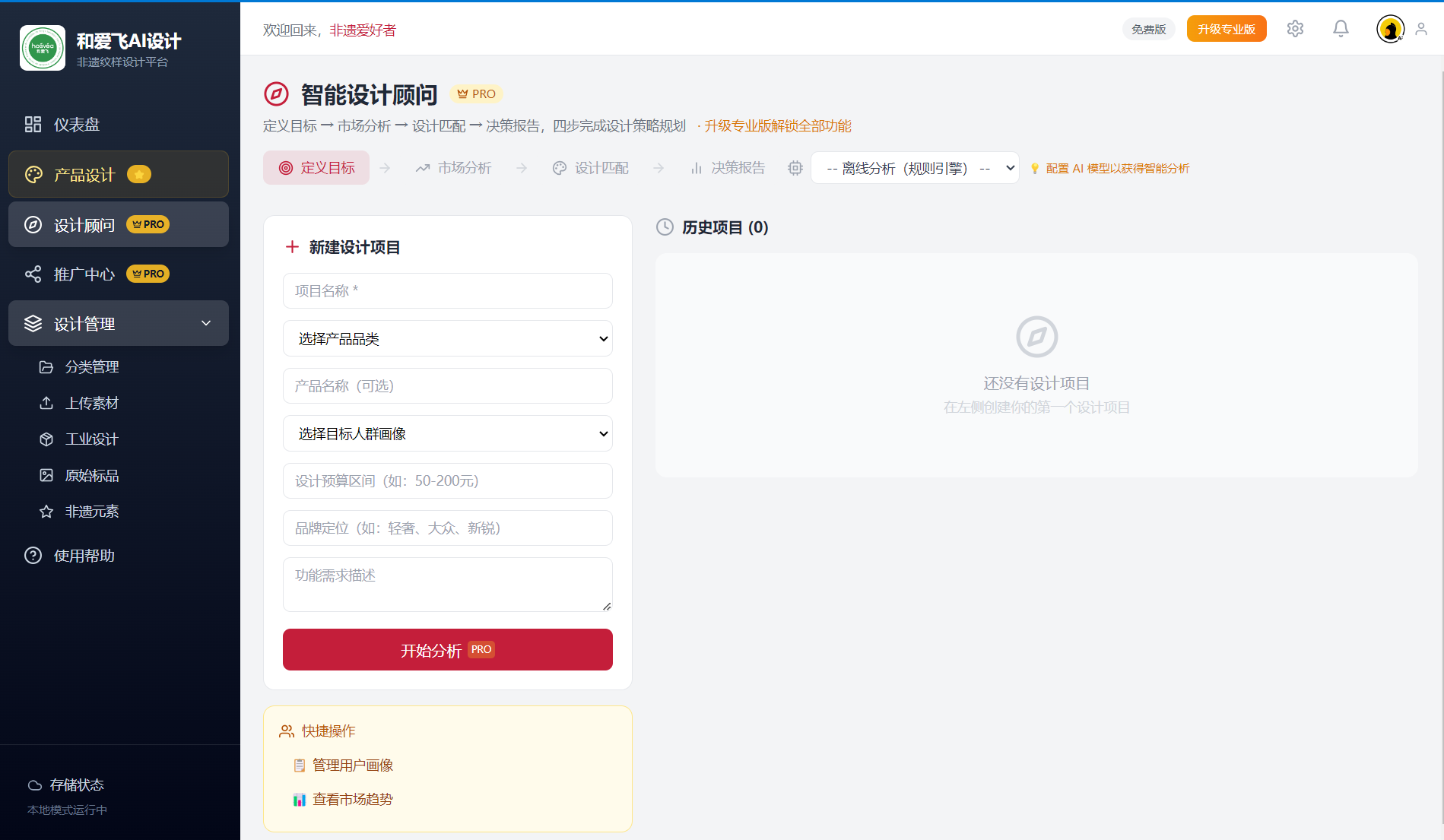Click the 快捷操作 users icon
Image resolution: width=1444 pixels, height=840 pixels.
pyautogui.click(x=287, y=731)
